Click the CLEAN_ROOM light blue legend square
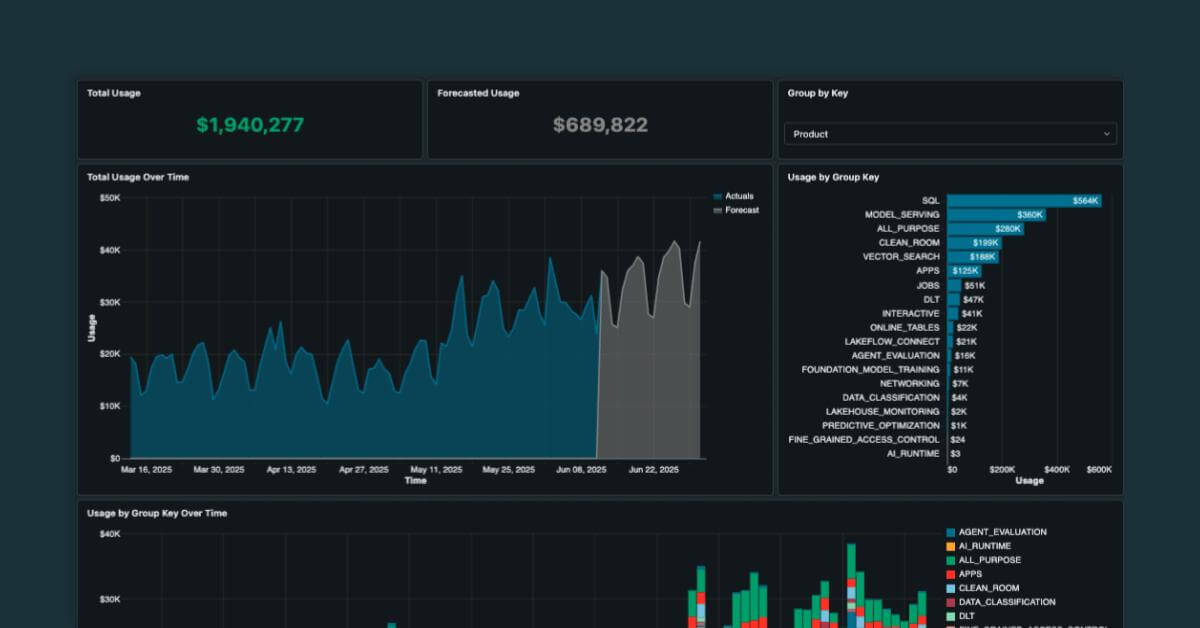The image size is (1200, 628). click(950, 589)
